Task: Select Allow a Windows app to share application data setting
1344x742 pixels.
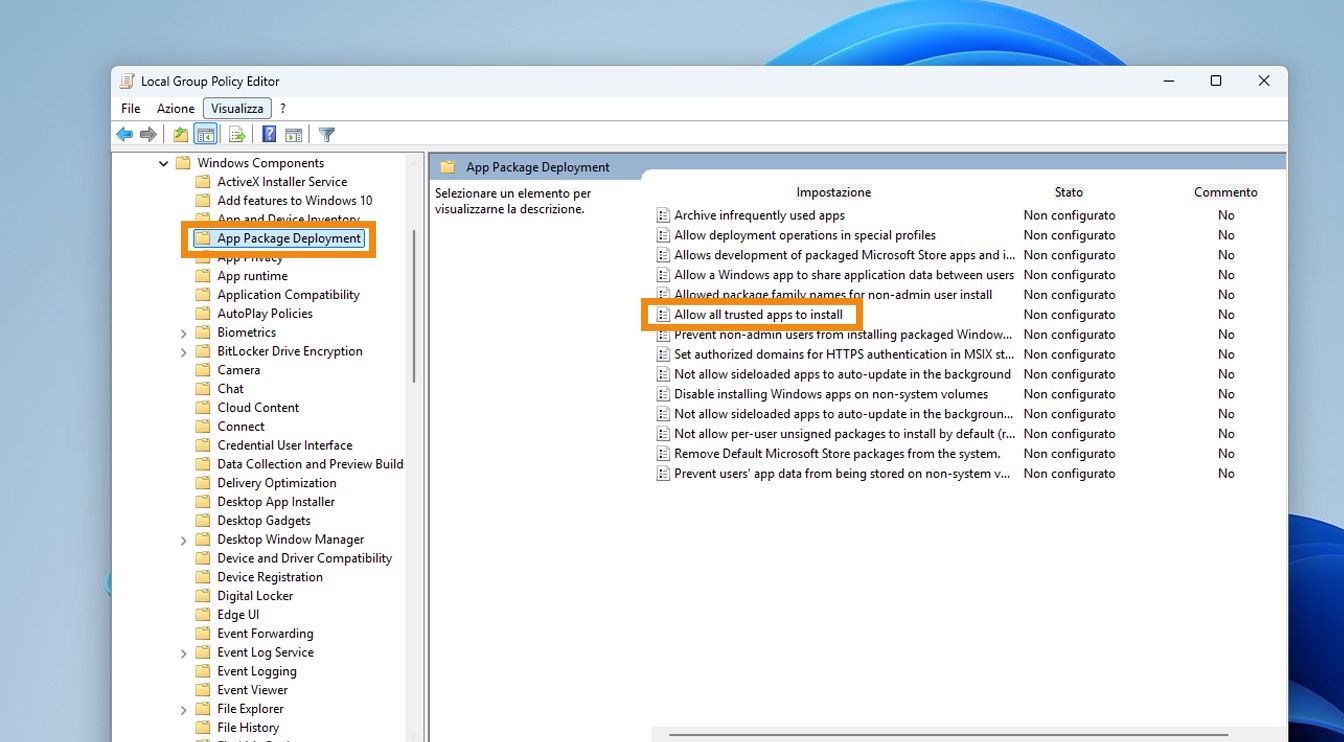Action: [844, 275]
